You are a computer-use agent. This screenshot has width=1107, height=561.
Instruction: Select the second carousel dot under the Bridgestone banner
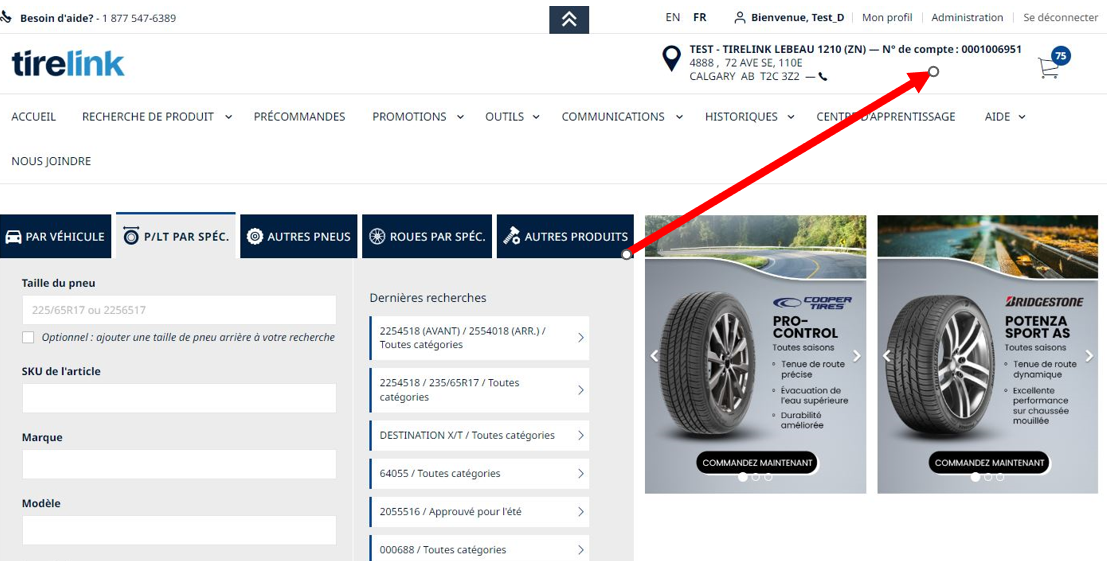point(988,477)
